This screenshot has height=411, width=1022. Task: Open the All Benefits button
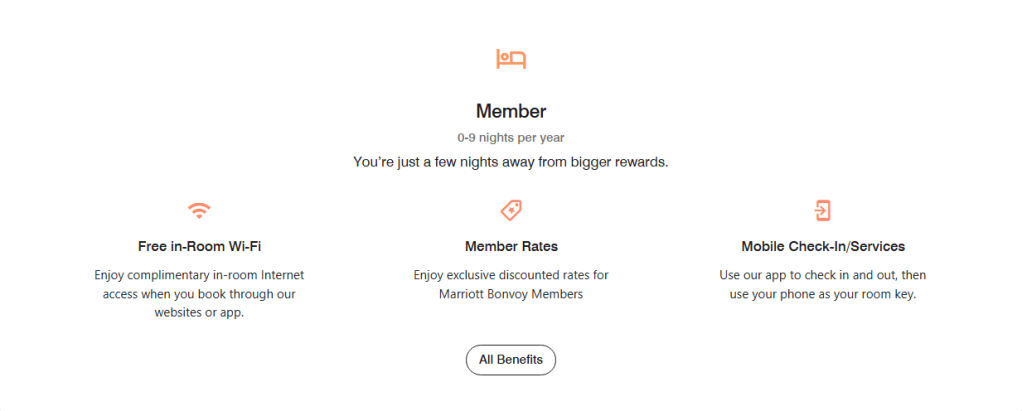(510, 359)
